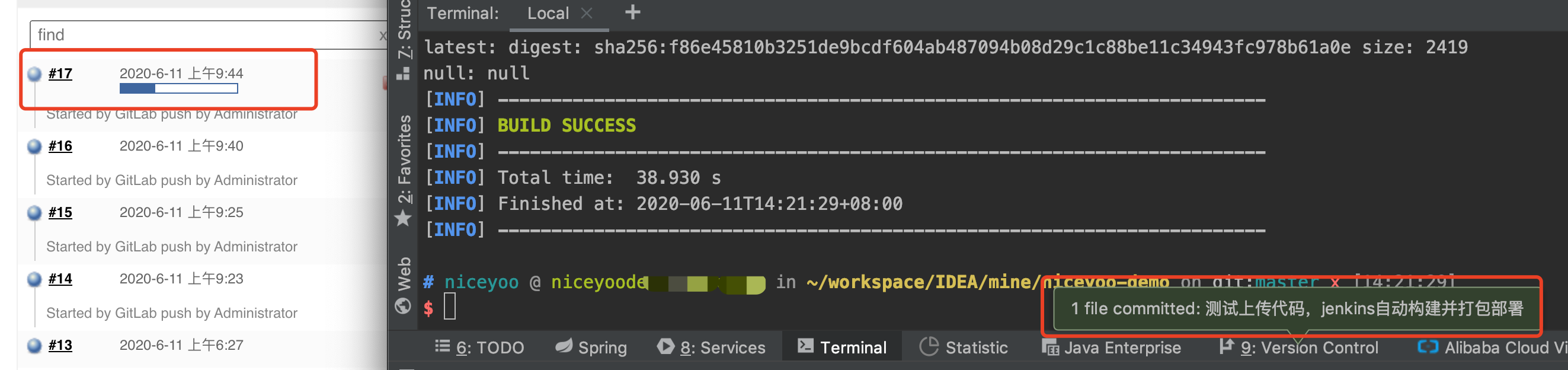Image resolution: width=1568 pixels, height=370 pixels.
Task: Open the Spring tool window
Action: coord(591,348)
